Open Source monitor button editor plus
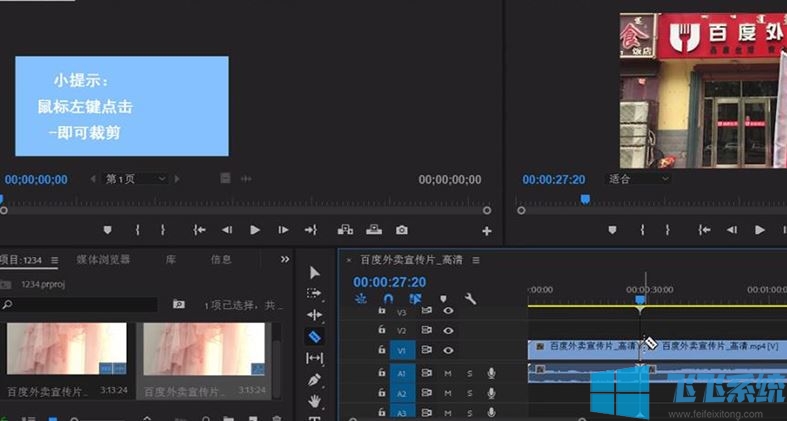787x421 pixels. (487, 231)
